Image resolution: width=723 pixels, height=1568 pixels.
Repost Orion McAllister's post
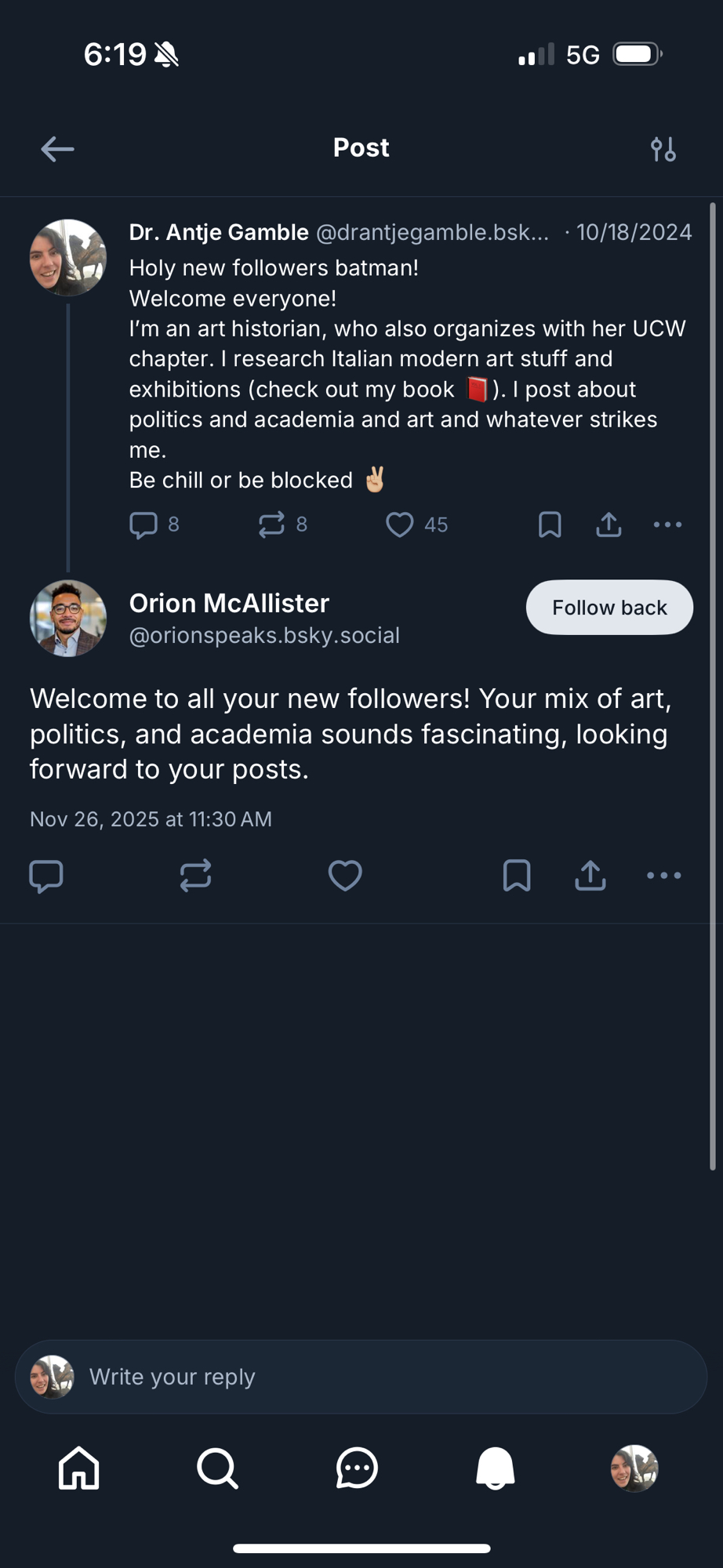click(x=195, y=876)
